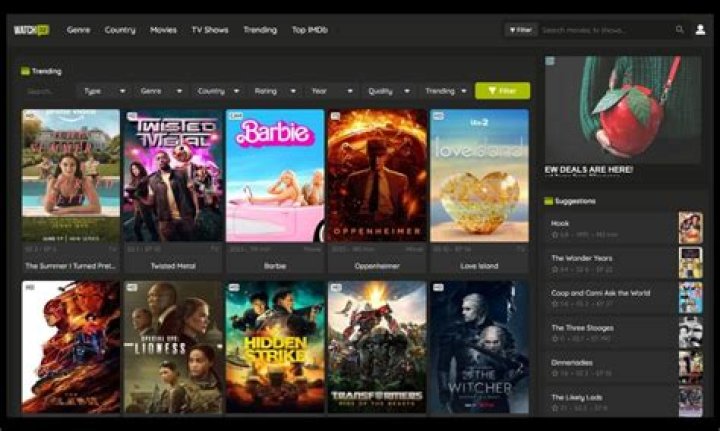
Task: Open the Rating filter dropdown
Action: coord(274,91)
